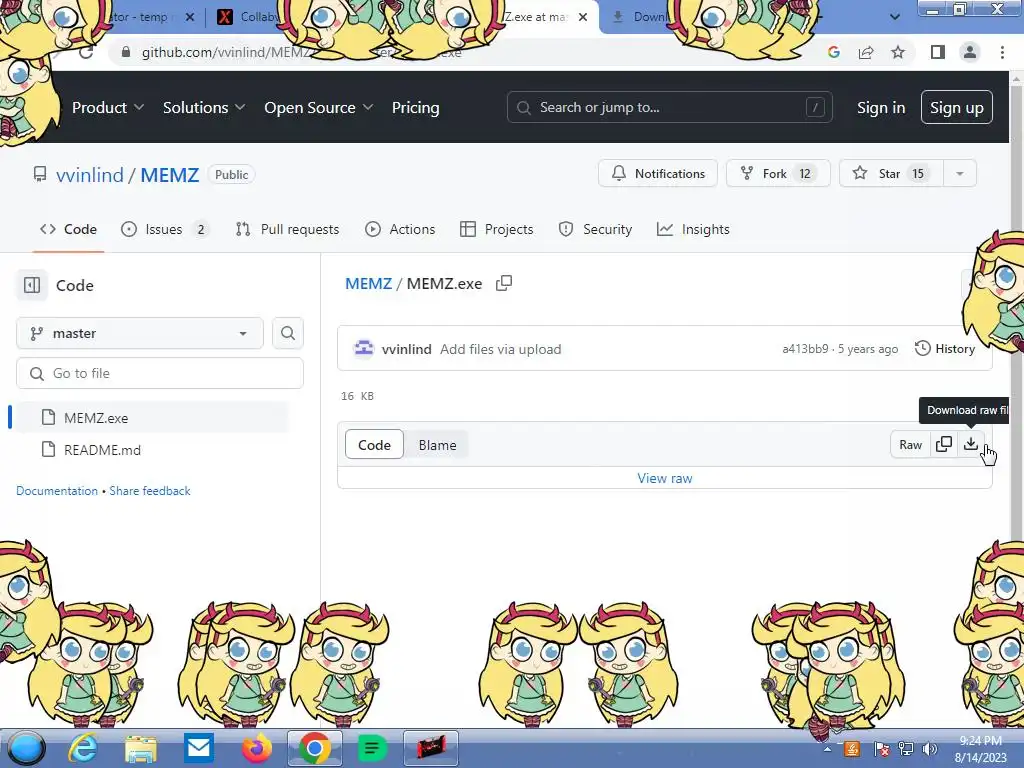Viewport: 1024px width, 768px height.
Task: Select README.md in file tree
Action: (150, 450)
